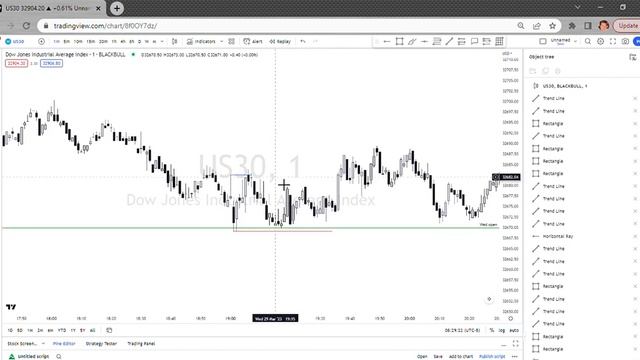Open the Stock Screener tab
This screenshot has height=360, width=640.
pos(22,344)
